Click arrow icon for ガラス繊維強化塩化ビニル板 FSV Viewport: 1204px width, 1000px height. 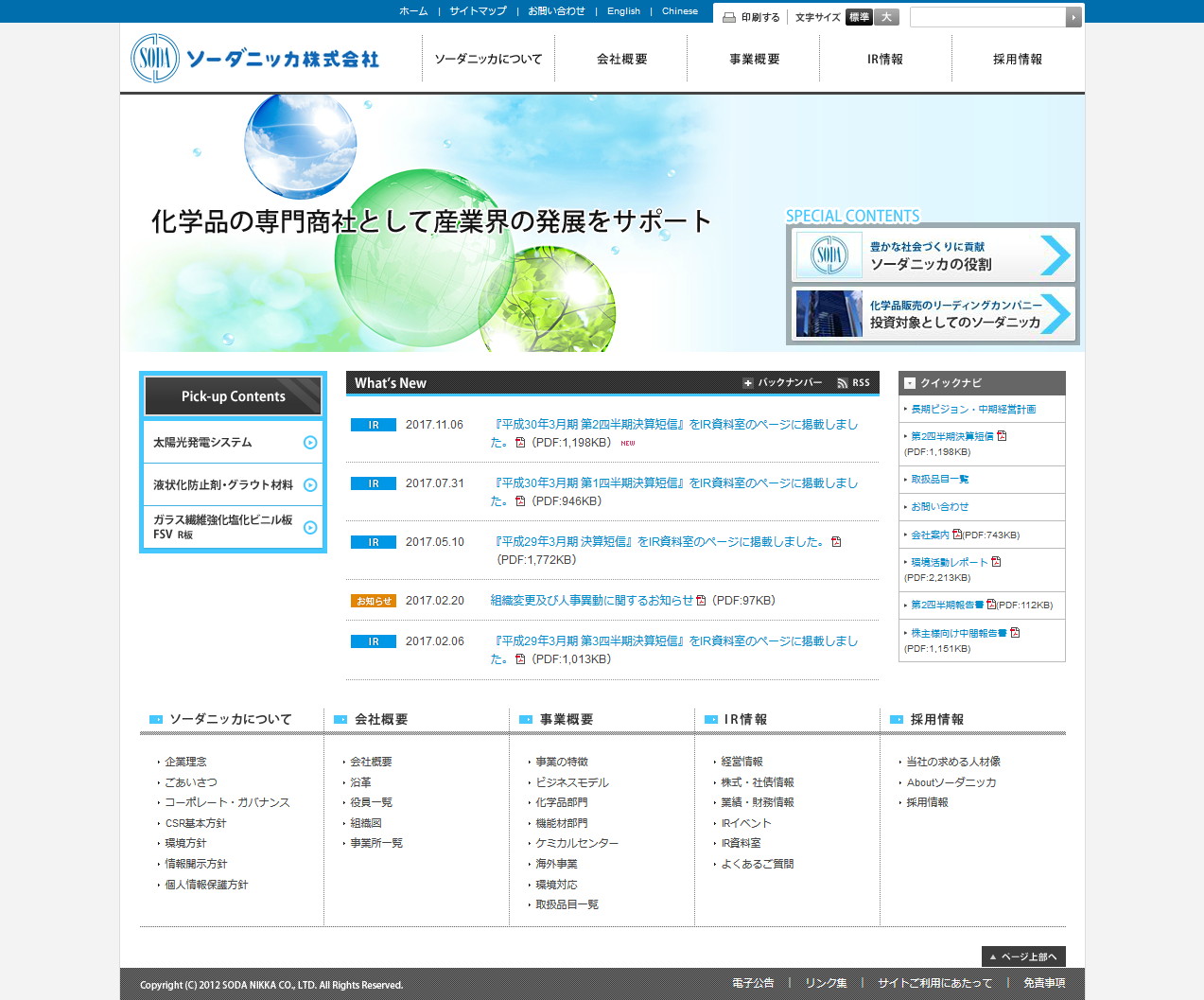pyautogui.click(x=310, y=528)
